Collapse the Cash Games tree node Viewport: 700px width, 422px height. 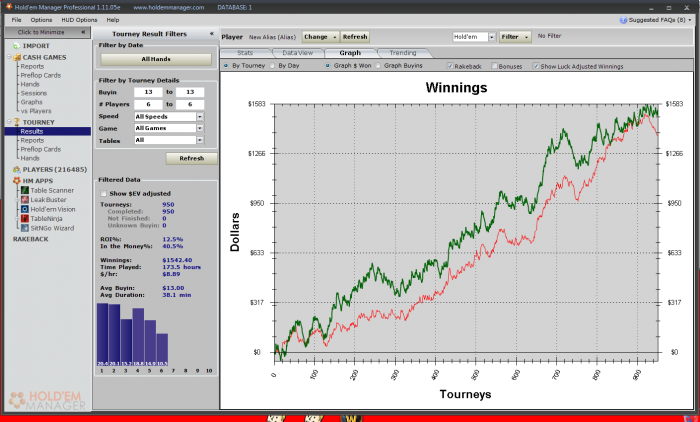tap(9, 57)
